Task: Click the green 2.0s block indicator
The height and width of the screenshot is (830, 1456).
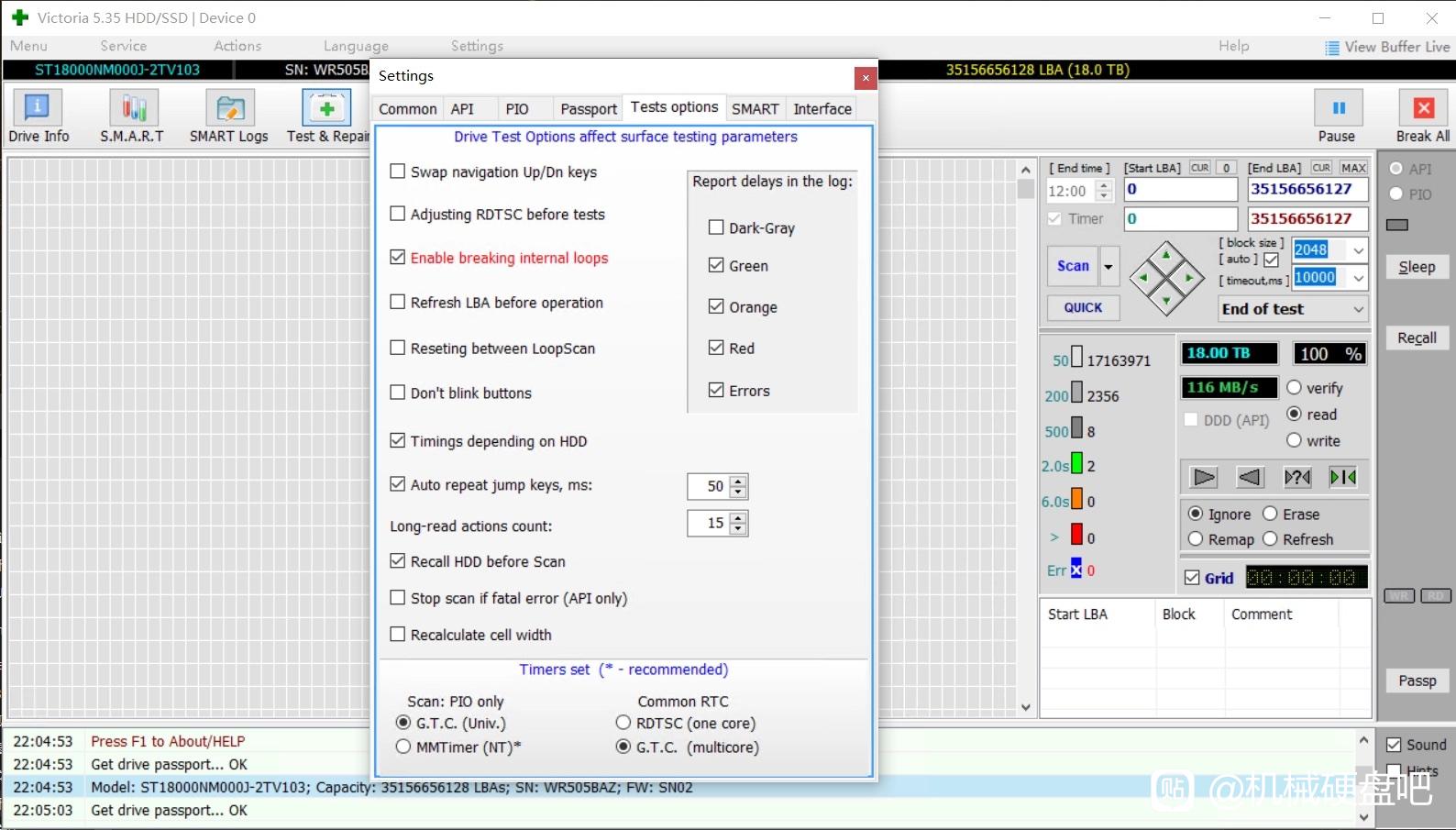Action: [x=1077, y=464]
